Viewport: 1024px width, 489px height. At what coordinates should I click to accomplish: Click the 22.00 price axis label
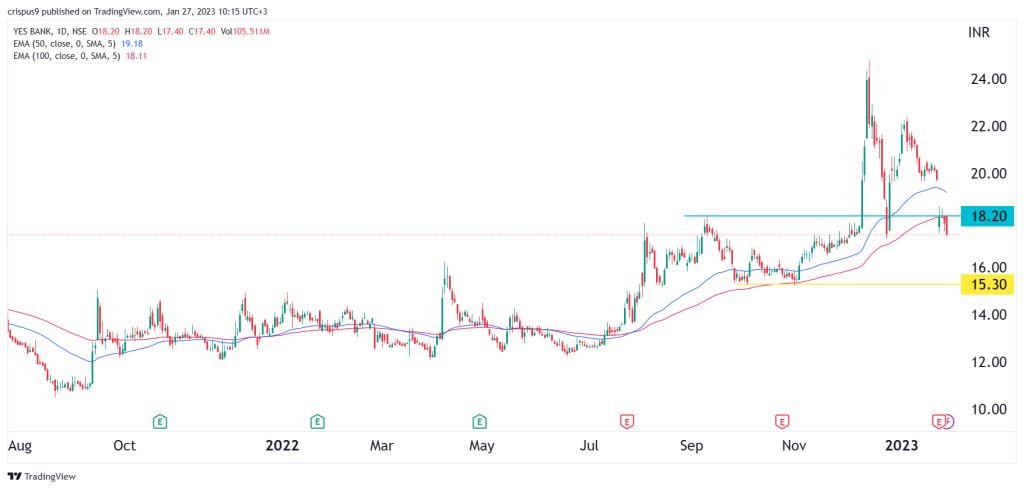987,126
